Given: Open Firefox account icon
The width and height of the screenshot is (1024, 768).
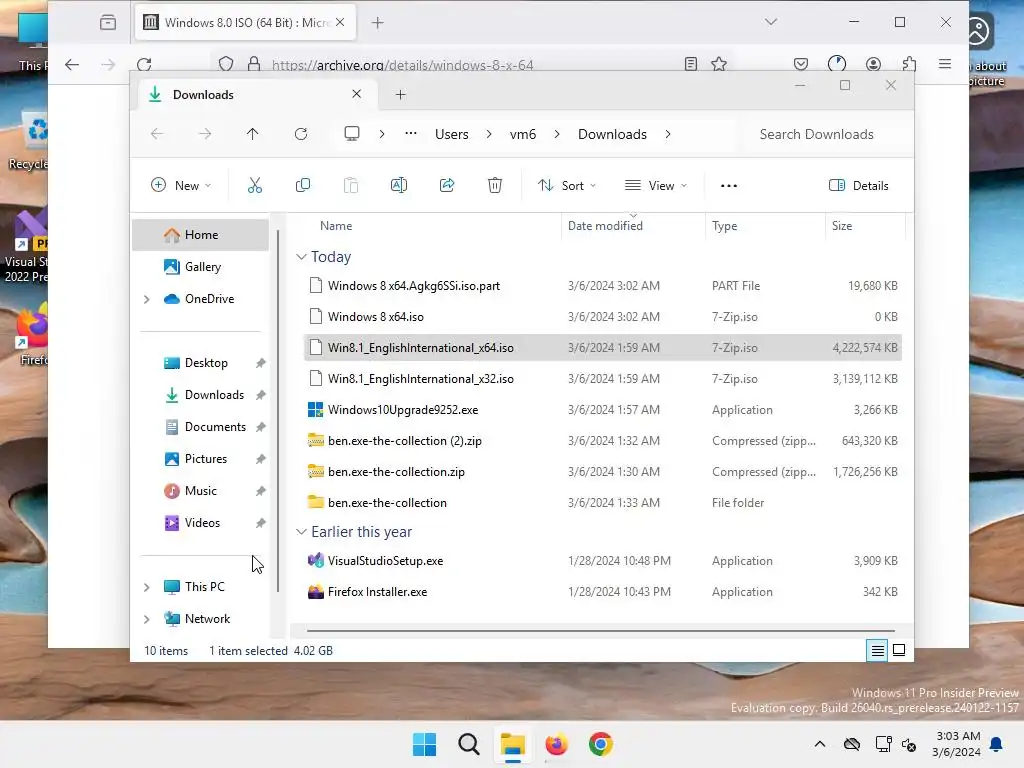Looking at the screenshot, I should [x=873, y=64].
